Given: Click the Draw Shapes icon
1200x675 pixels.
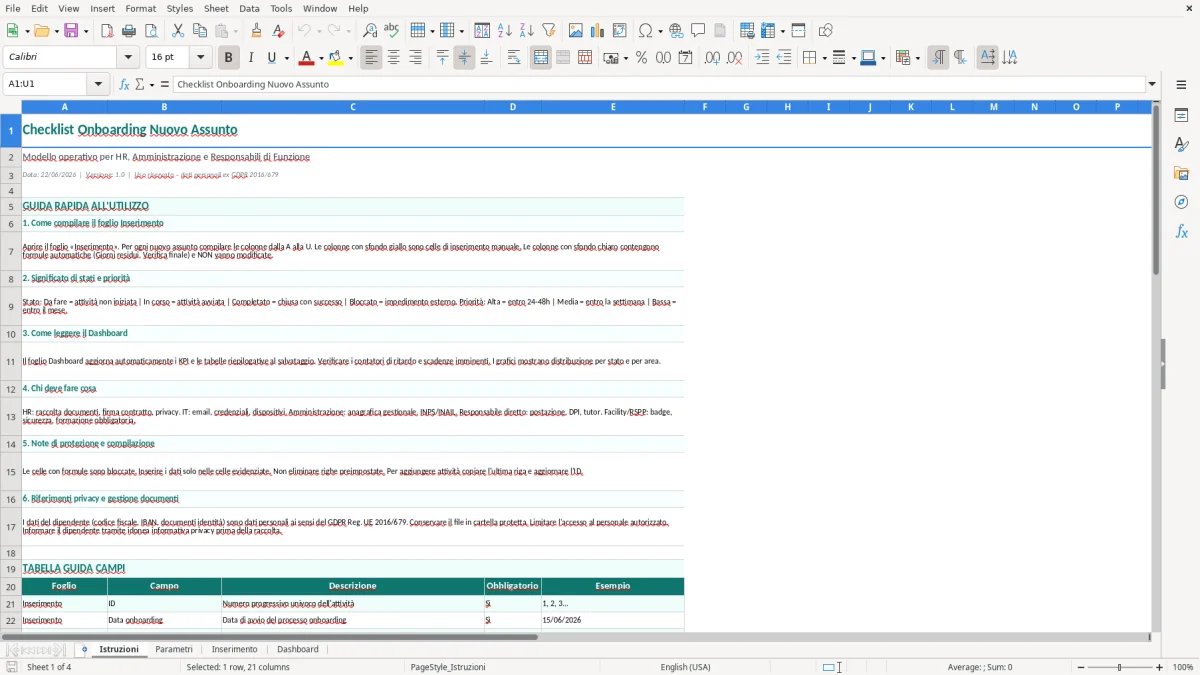Looking at the screenshot, I should tap(826, 31).
